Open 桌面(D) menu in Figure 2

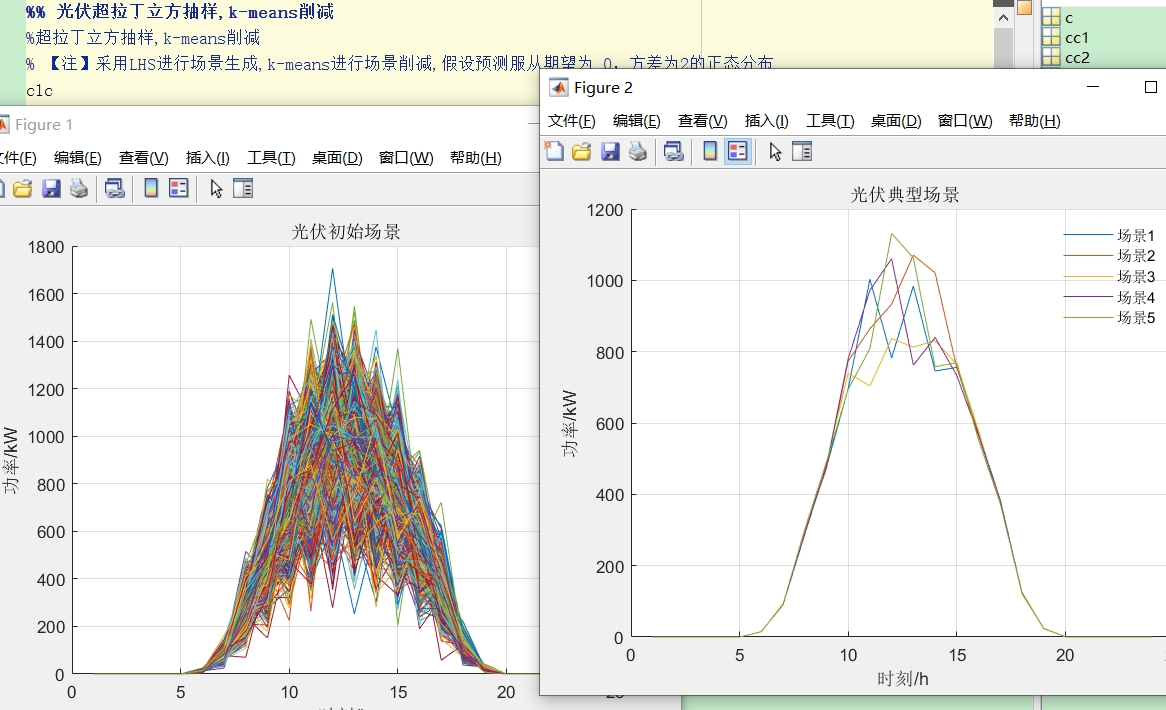click(896, 120)
